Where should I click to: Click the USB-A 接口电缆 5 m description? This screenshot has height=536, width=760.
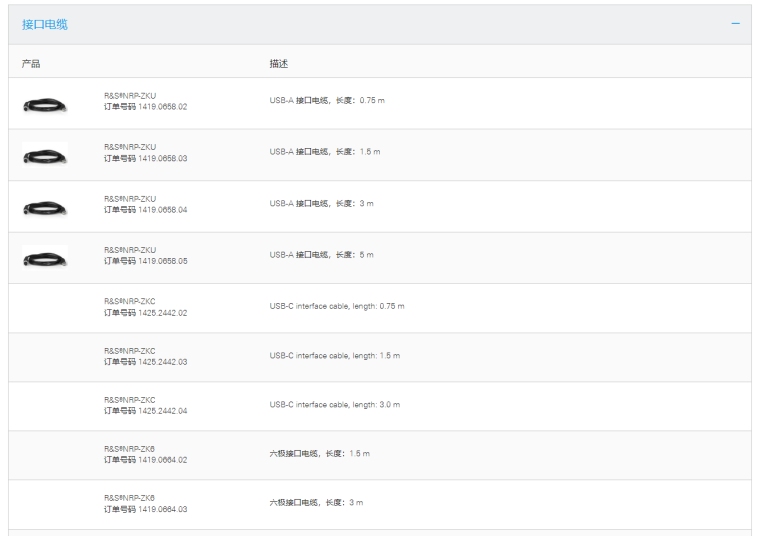pos(321,255)
